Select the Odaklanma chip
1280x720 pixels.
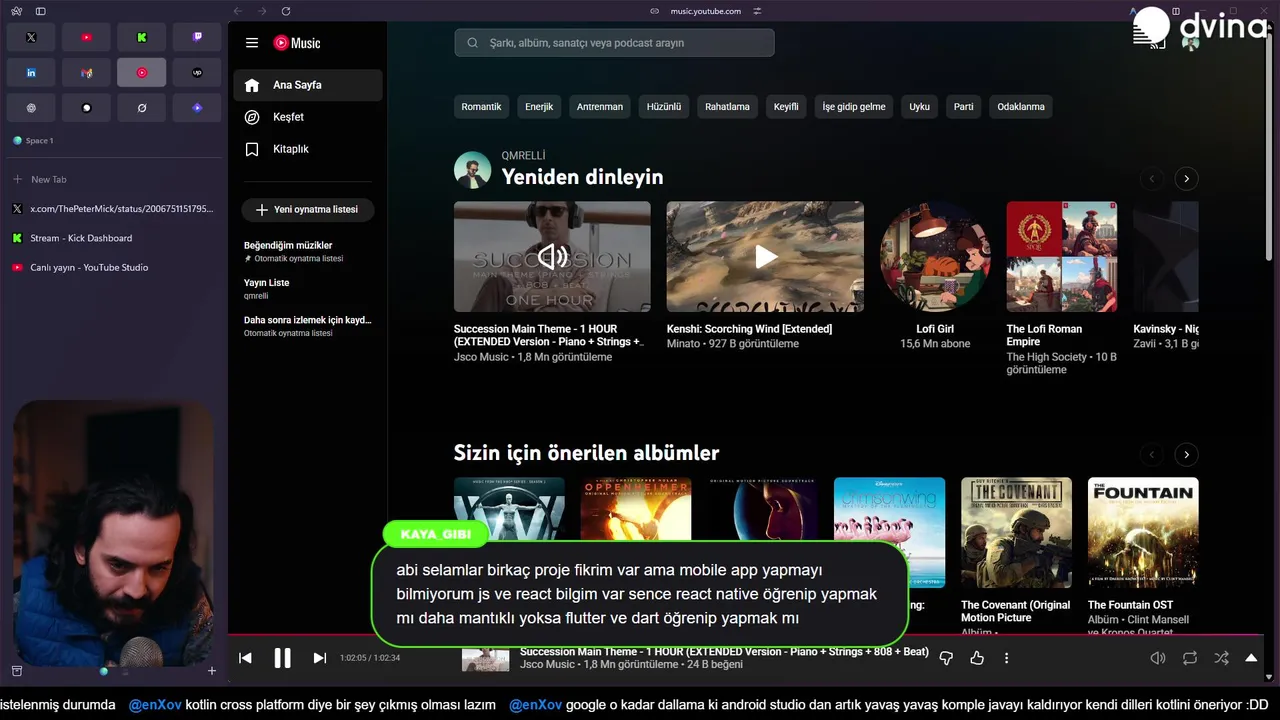(x=1021, y=107)
